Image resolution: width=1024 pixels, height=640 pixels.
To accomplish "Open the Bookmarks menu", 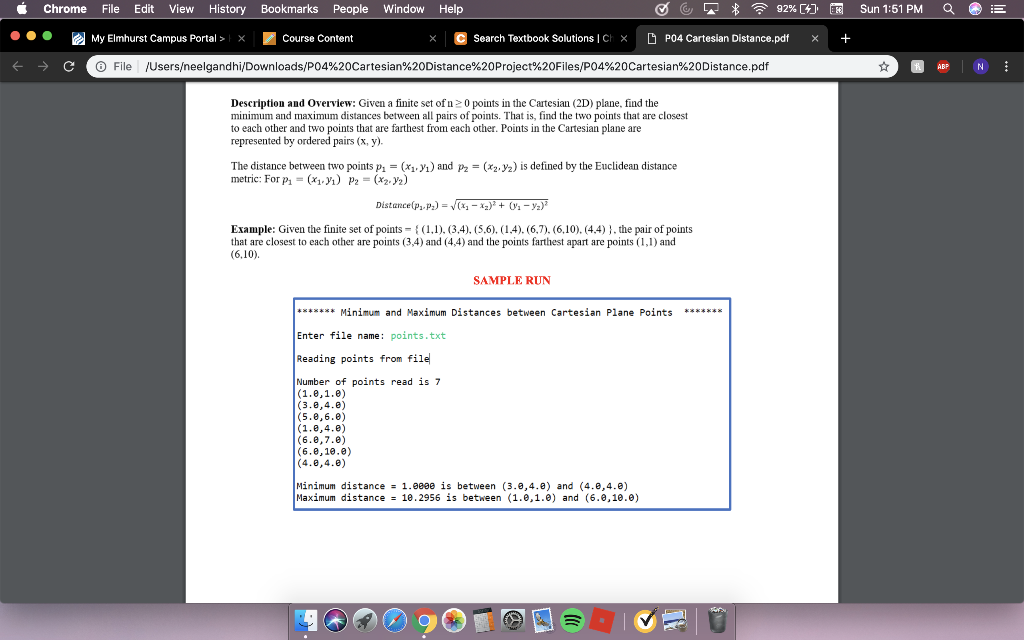I will (289, 9).
